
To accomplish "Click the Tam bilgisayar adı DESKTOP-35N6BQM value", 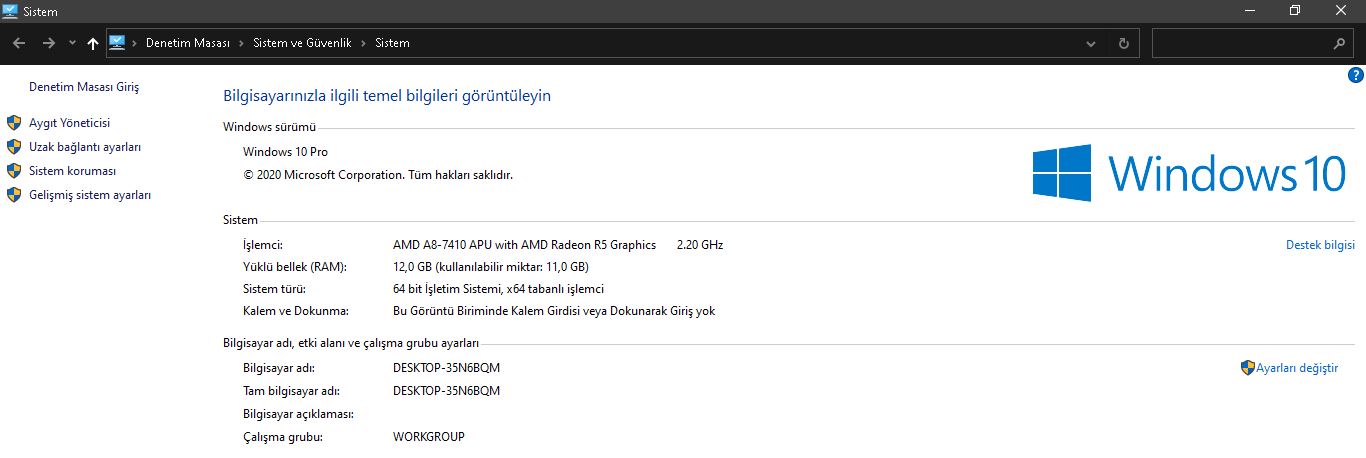I will coord(446,390).
